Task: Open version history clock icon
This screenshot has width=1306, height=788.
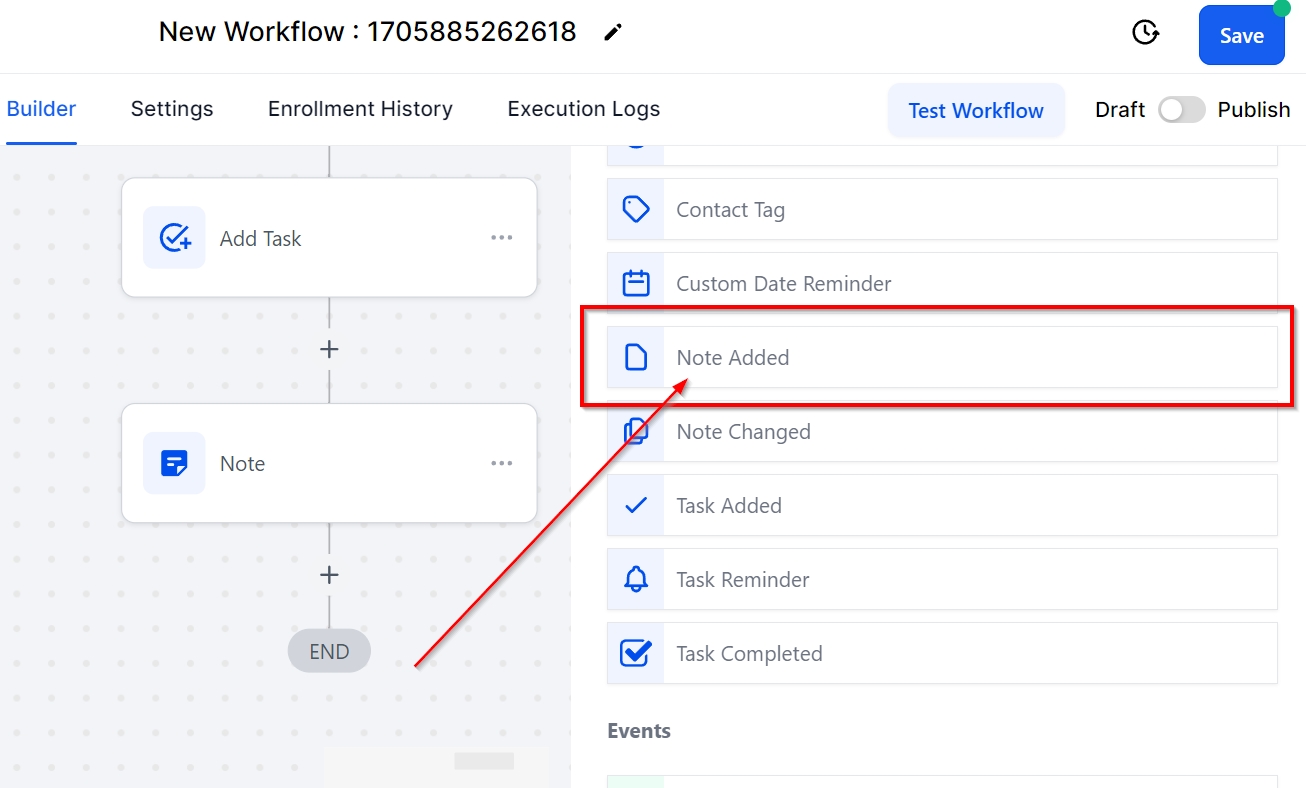Action: click(x=1145, y=33)
